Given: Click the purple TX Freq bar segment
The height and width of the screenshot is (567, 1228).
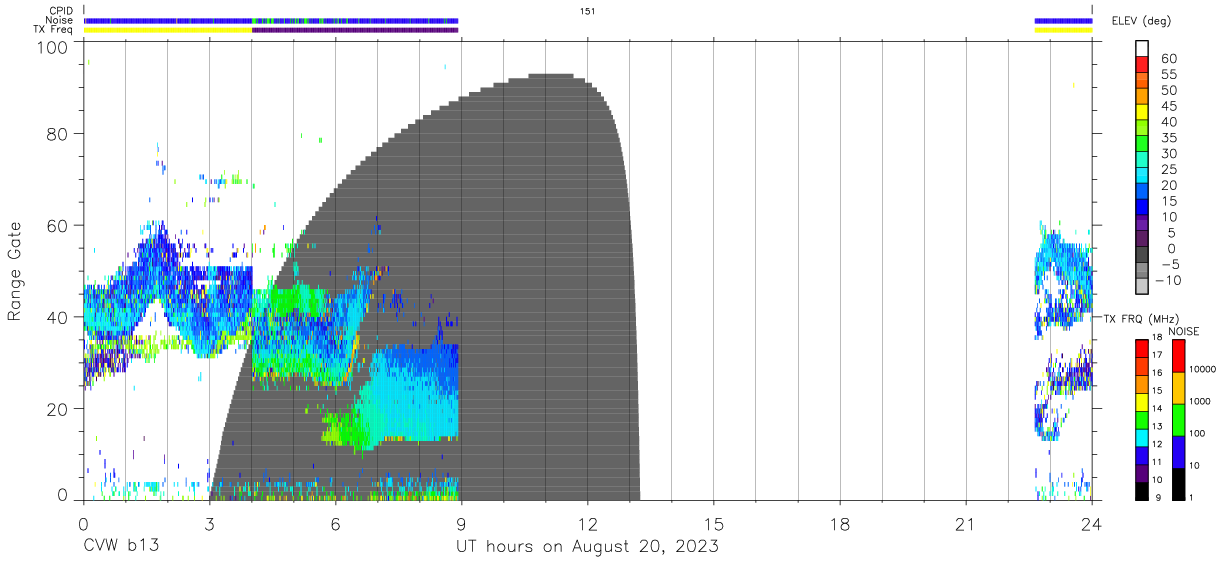Looking at the screenshot, I should pos(355,30).
